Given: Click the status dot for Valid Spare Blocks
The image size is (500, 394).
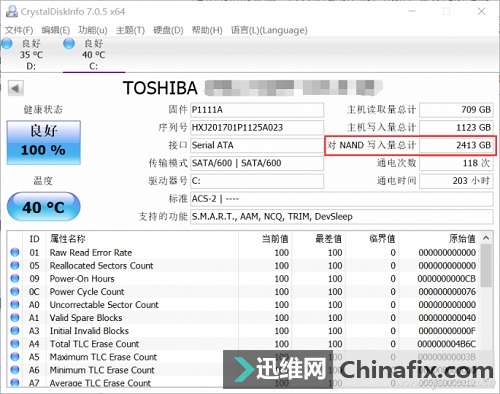Looking at the screenshot, I should point(15,318).
